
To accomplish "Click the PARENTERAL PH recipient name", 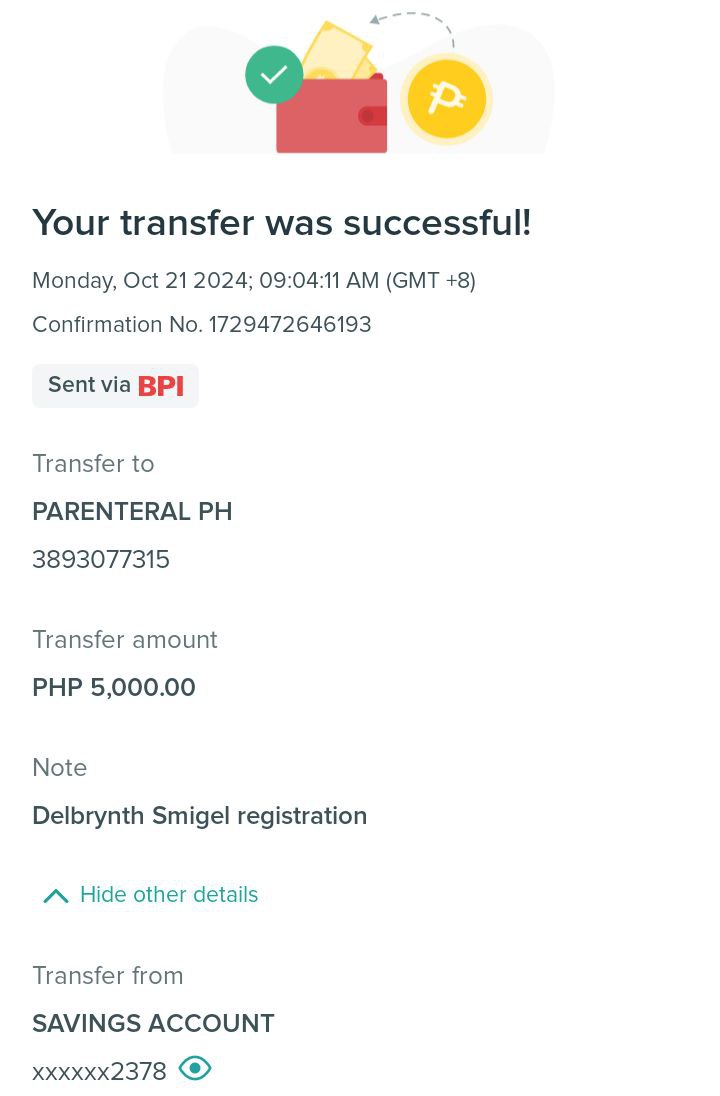I will (132, 512).
